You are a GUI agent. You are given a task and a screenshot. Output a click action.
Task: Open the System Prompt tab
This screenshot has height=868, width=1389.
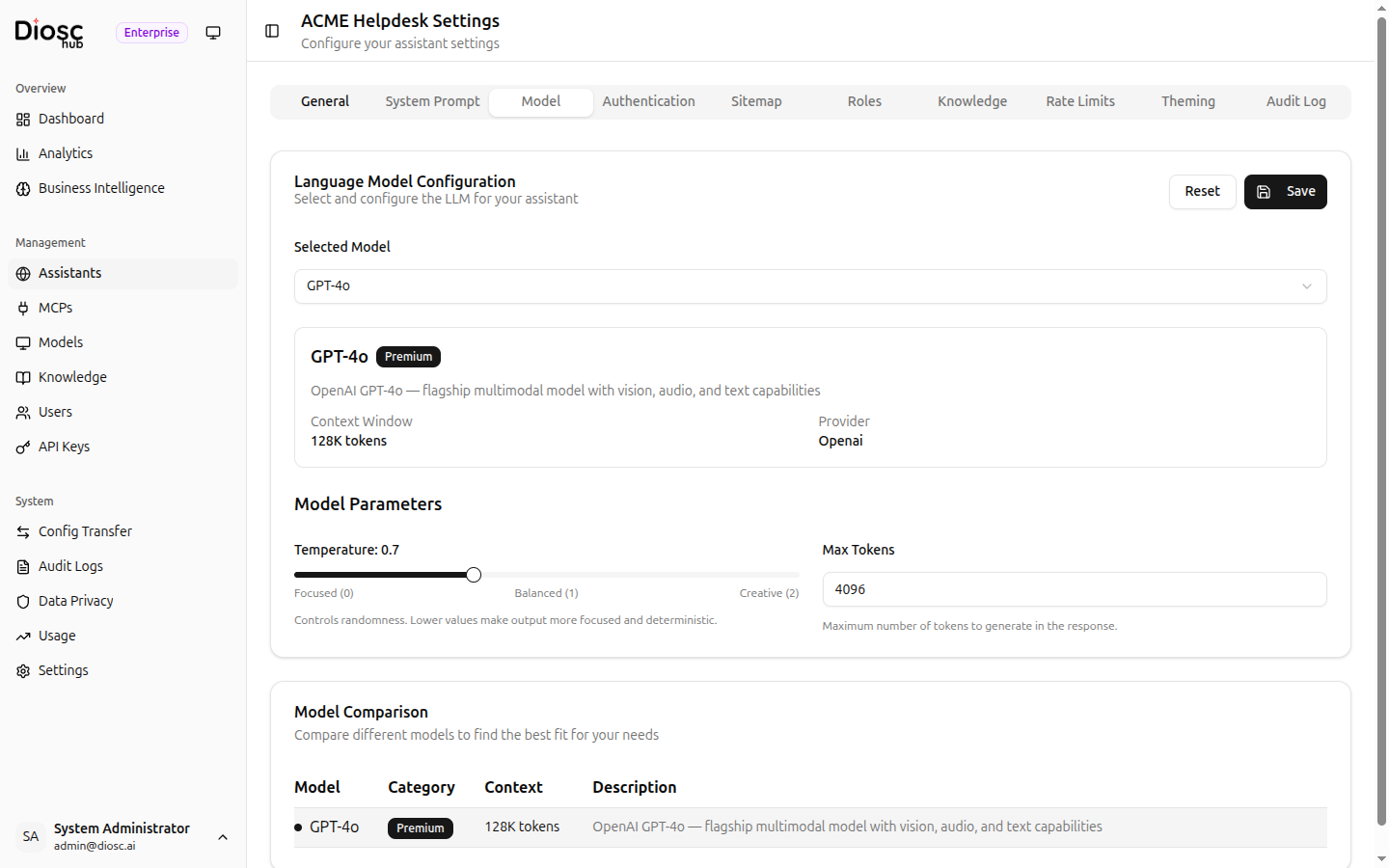433,102
